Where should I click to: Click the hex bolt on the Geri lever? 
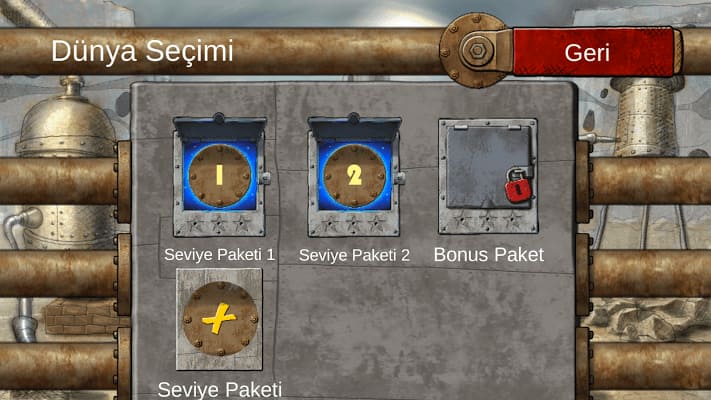click(477, 50)
